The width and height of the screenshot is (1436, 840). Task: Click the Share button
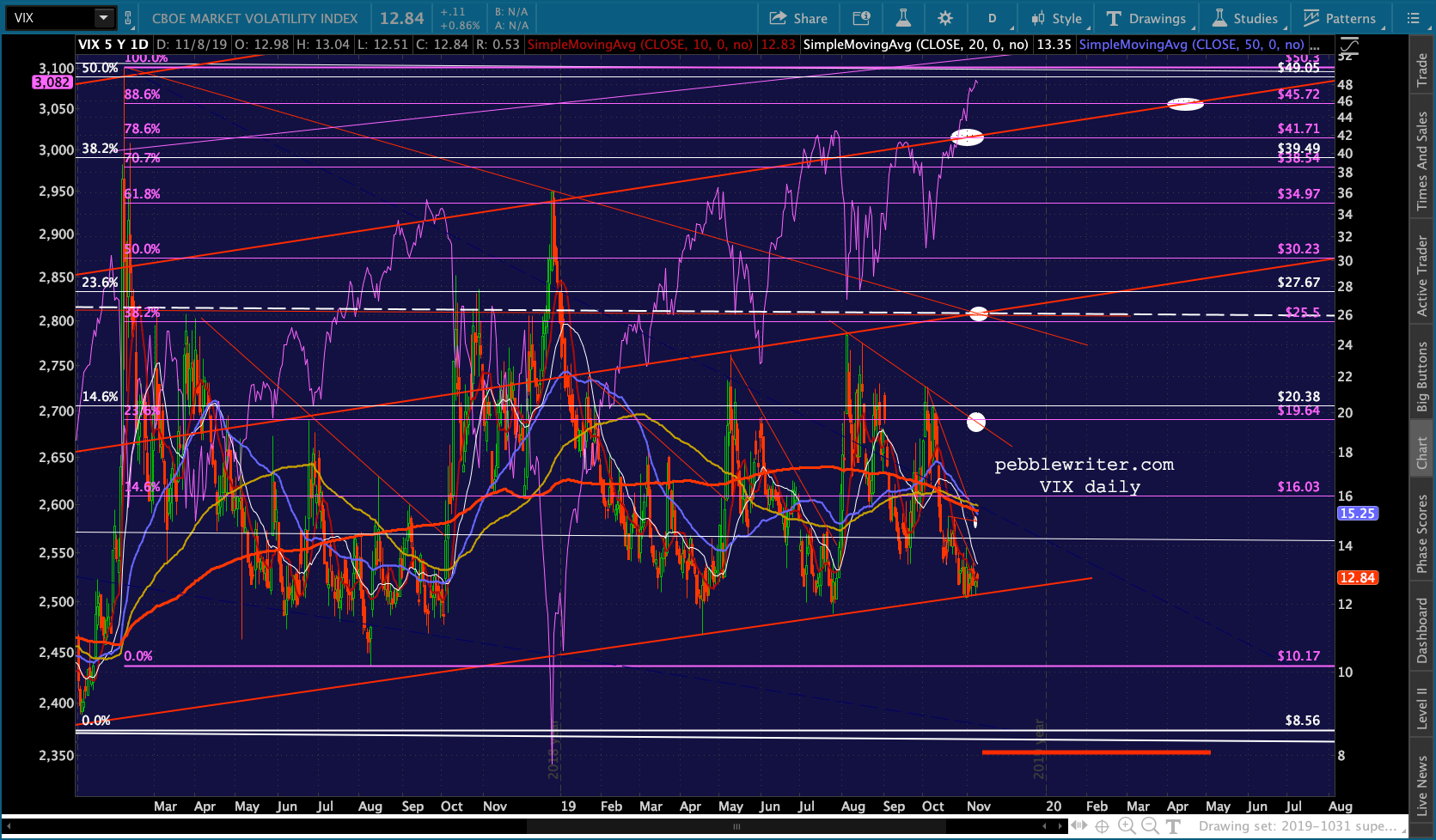798,18
